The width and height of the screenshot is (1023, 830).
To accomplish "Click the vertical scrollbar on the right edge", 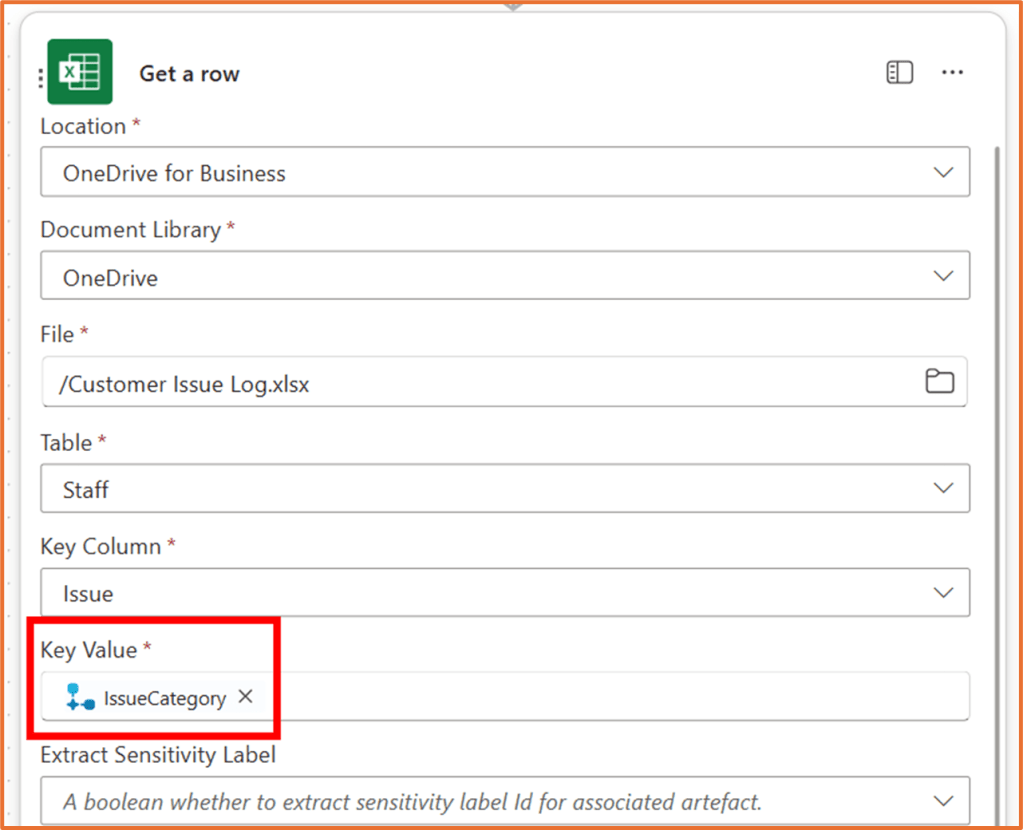I will pos(1000,400).
